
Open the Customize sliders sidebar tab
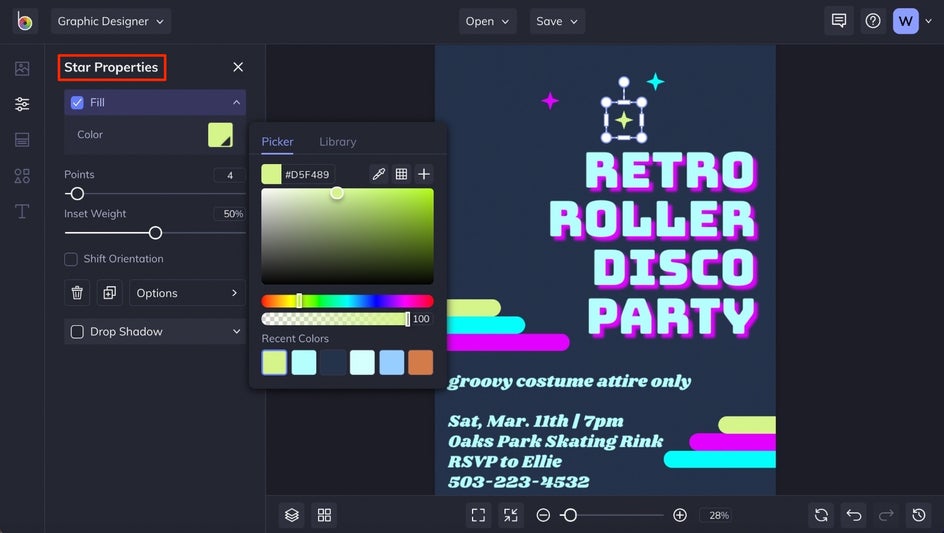22,104
